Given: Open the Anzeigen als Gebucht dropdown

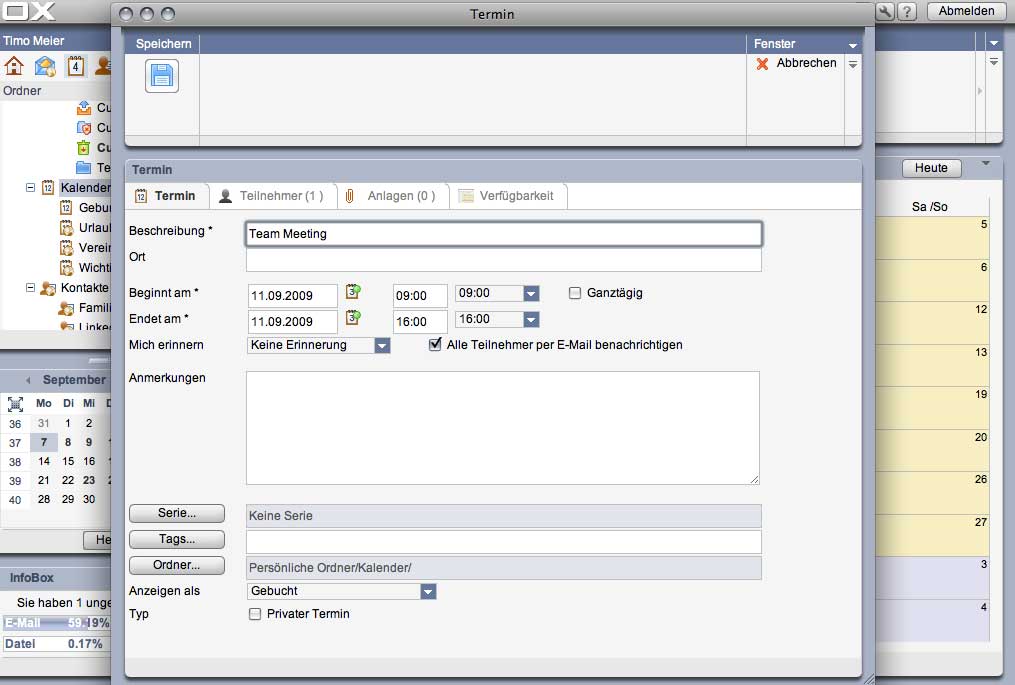Looking at the screenshot, I should click(x=429, y=591).
